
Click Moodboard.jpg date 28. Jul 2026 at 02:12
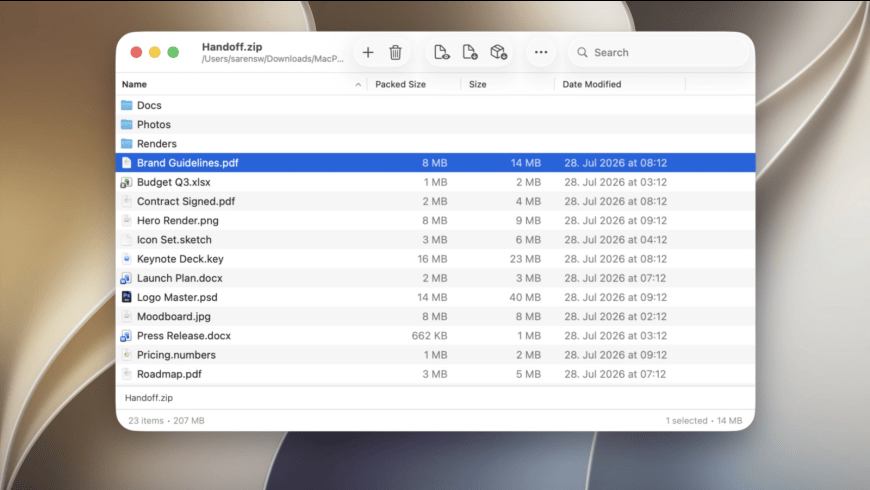[615, 316]
